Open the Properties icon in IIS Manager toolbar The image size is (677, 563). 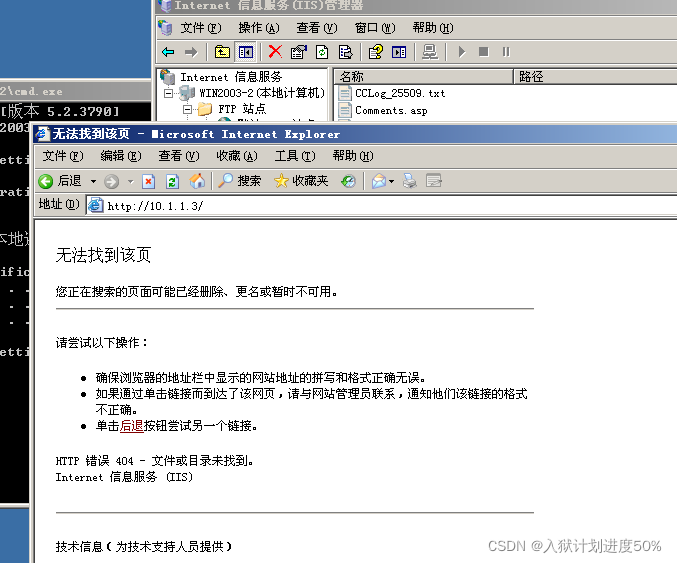tap(299, 52)
